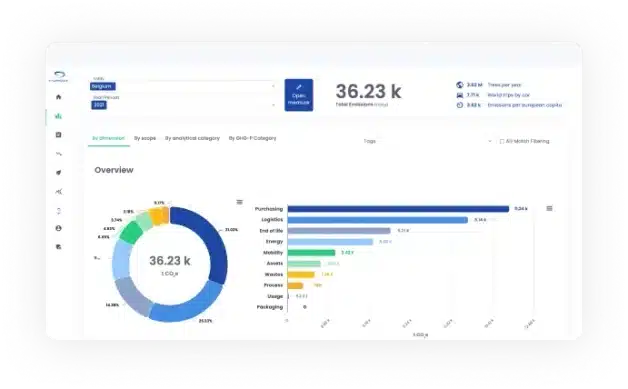Click the 'Packaging' axis label

[270, 307]
